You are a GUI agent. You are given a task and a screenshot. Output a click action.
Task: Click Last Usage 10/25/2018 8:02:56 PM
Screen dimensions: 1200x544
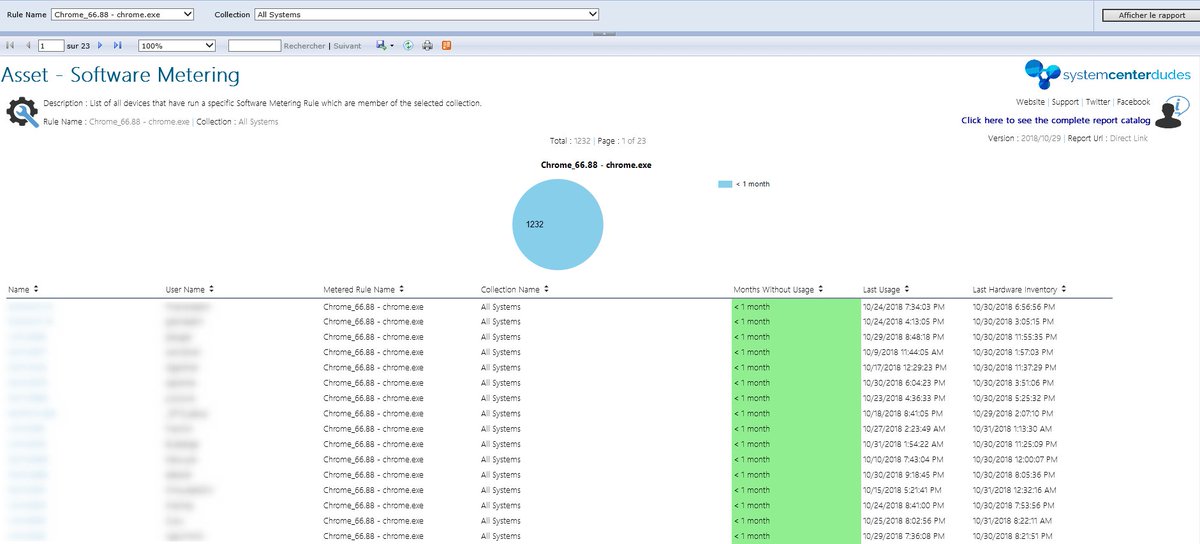(x=906, y=521)
